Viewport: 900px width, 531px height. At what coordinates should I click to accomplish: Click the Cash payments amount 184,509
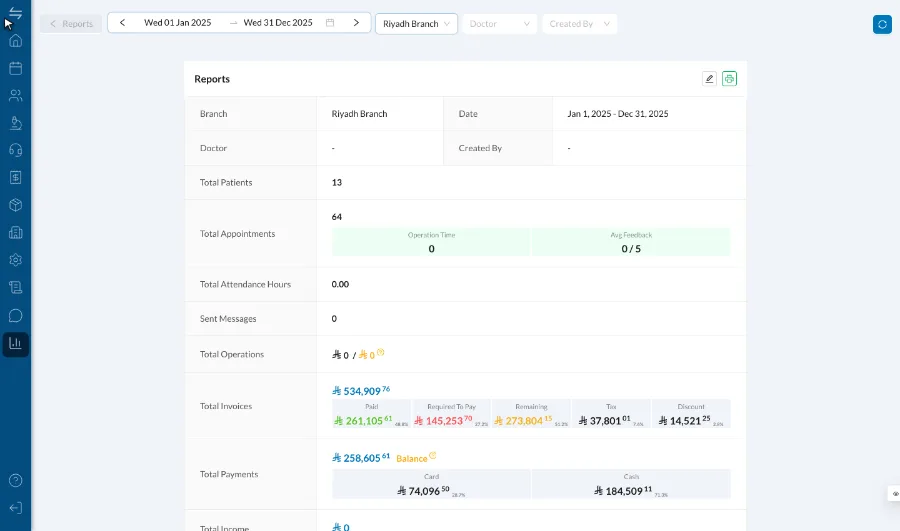coord(623,491)
